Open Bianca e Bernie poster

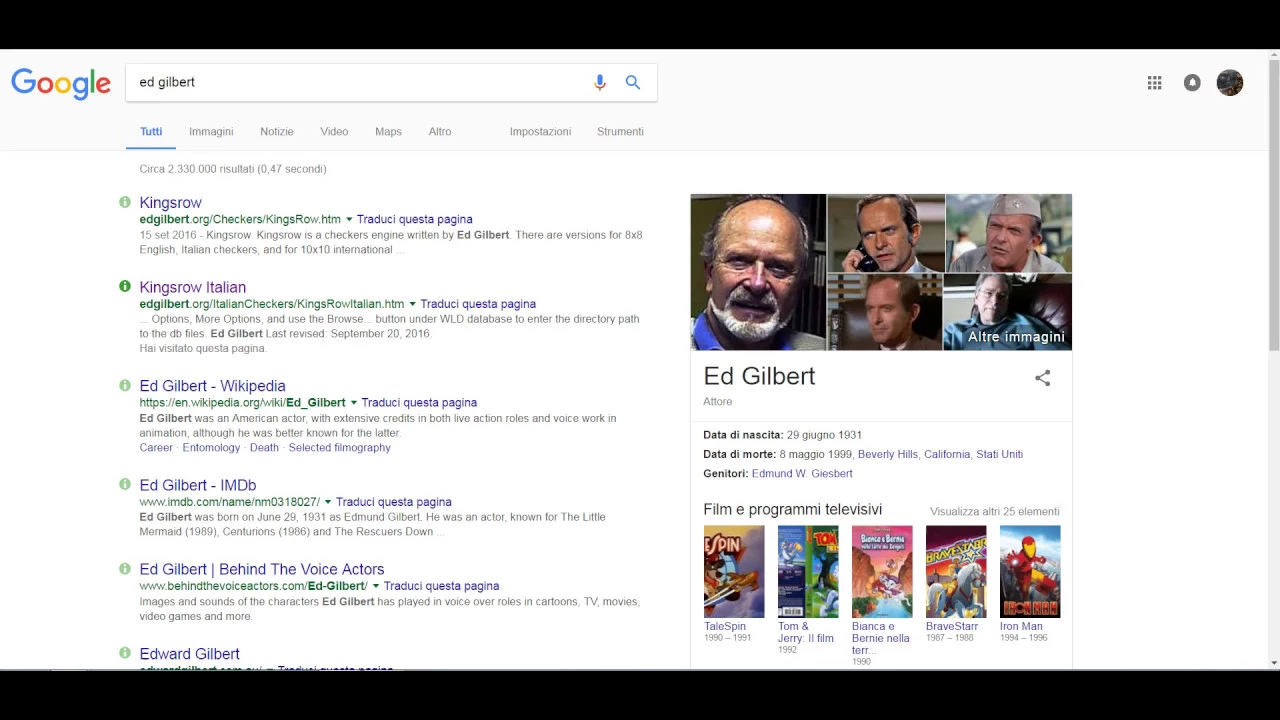coord(882,571)
